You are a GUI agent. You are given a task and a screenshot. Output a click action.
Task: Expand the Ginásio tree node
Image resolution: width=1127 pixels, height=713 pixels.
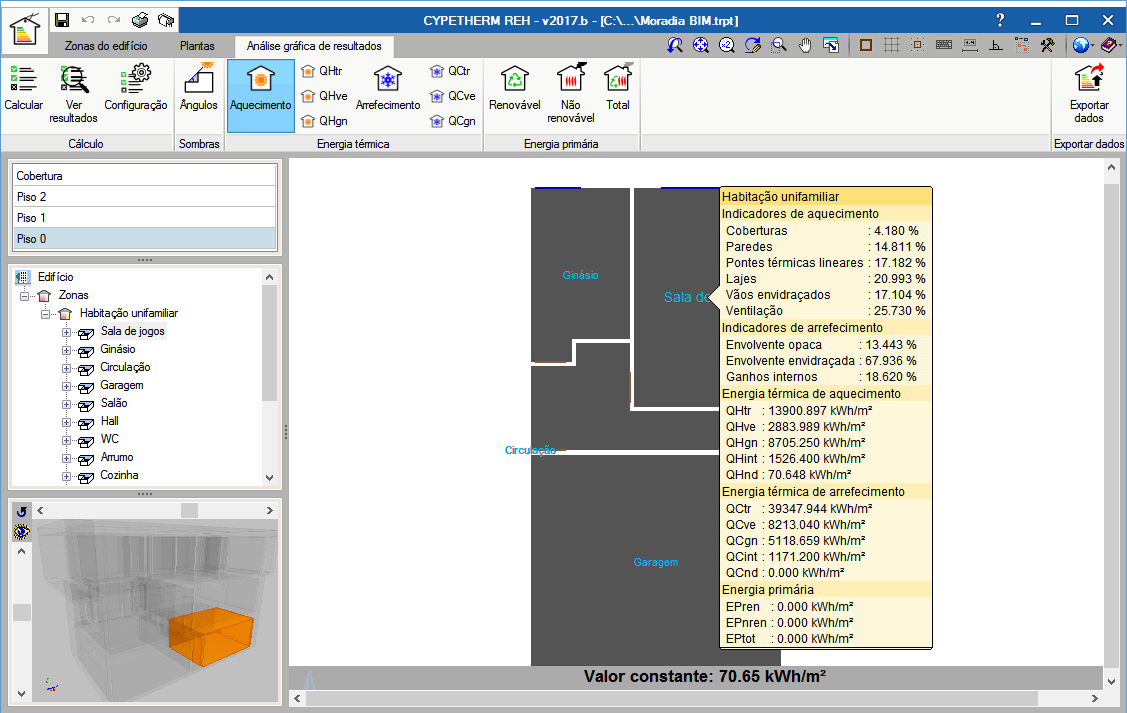pyautogui.click(x=66, y=350)
